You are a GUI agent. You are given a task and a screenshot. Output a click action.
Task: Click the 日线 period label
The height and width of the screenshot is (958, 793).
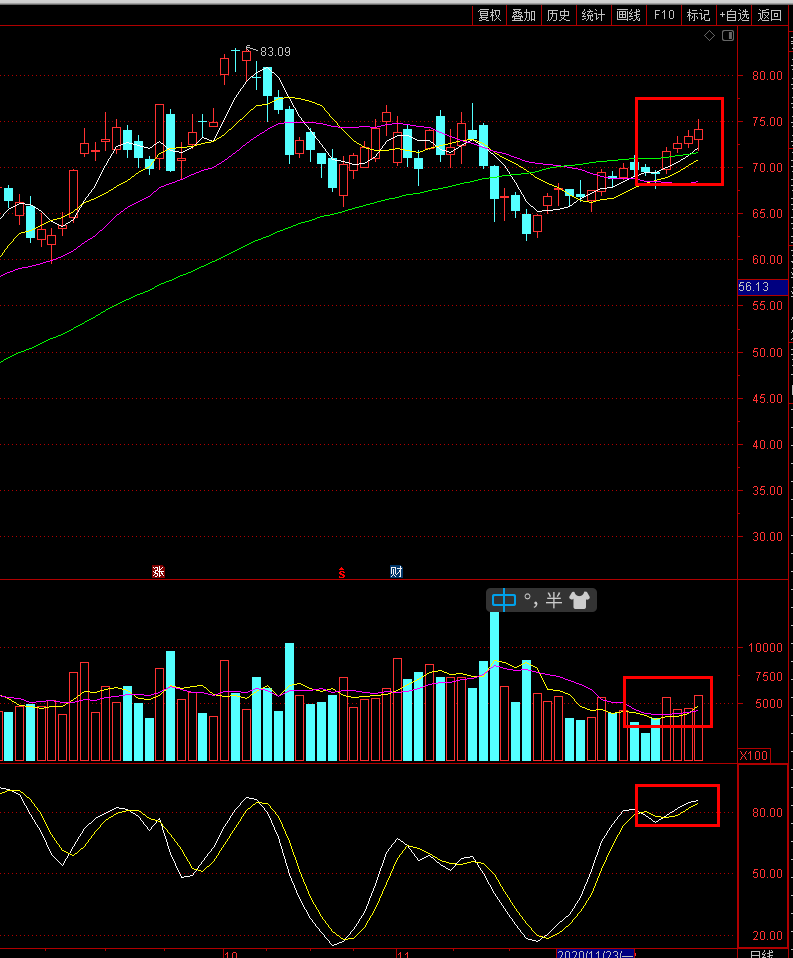tap(761, 953)
